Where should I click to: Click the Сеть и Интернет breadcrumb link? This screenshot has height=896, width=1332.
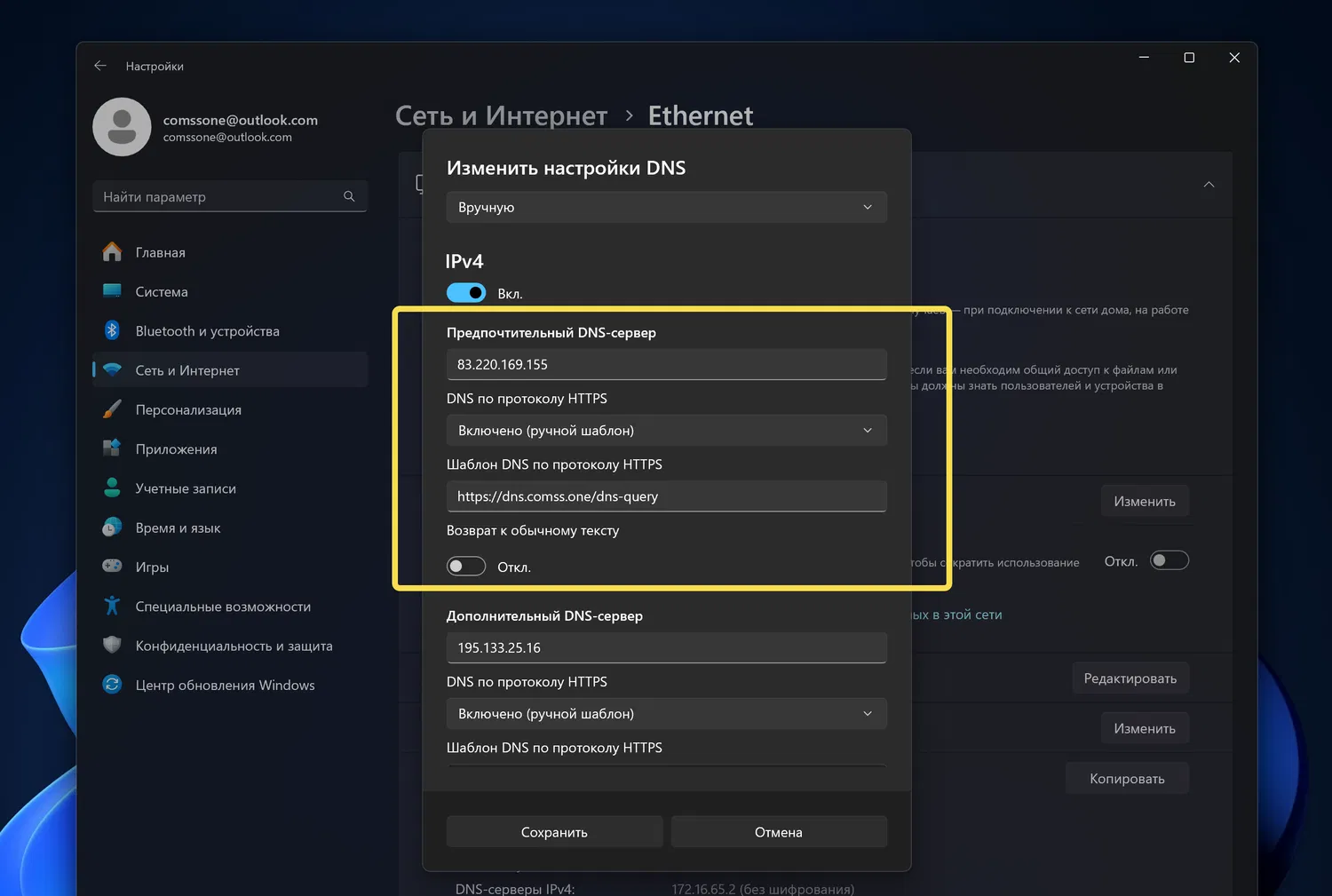pos(501,115)
